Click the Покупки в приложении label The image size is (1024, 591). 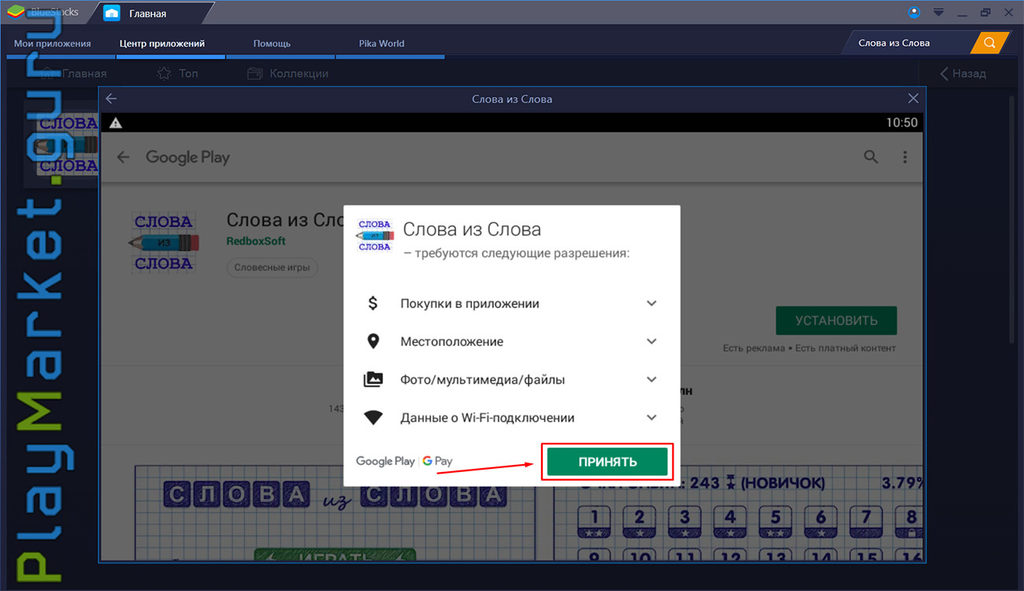point(470,304)
